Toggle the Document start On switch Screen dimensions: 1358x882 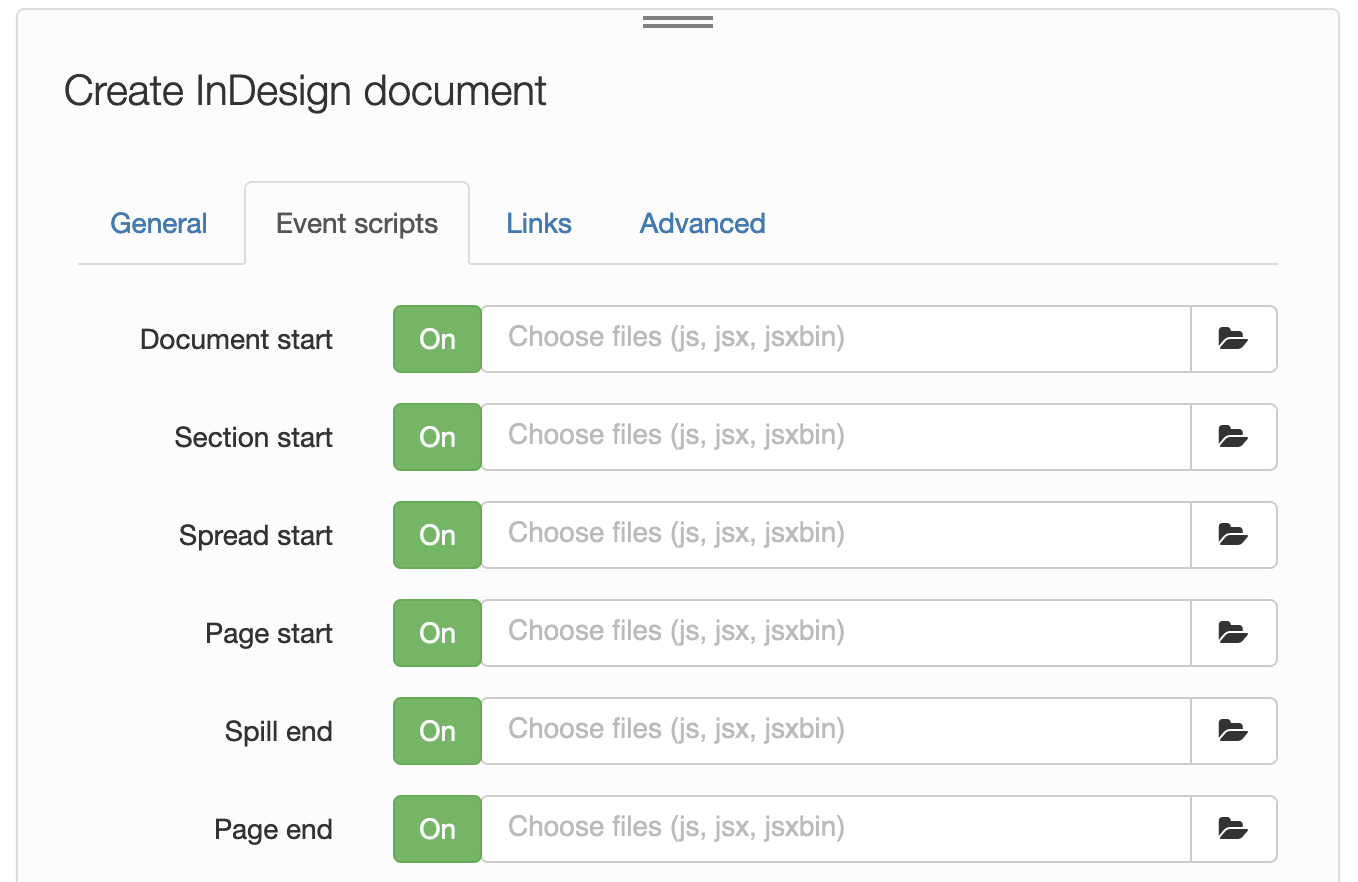pos(437,339)
